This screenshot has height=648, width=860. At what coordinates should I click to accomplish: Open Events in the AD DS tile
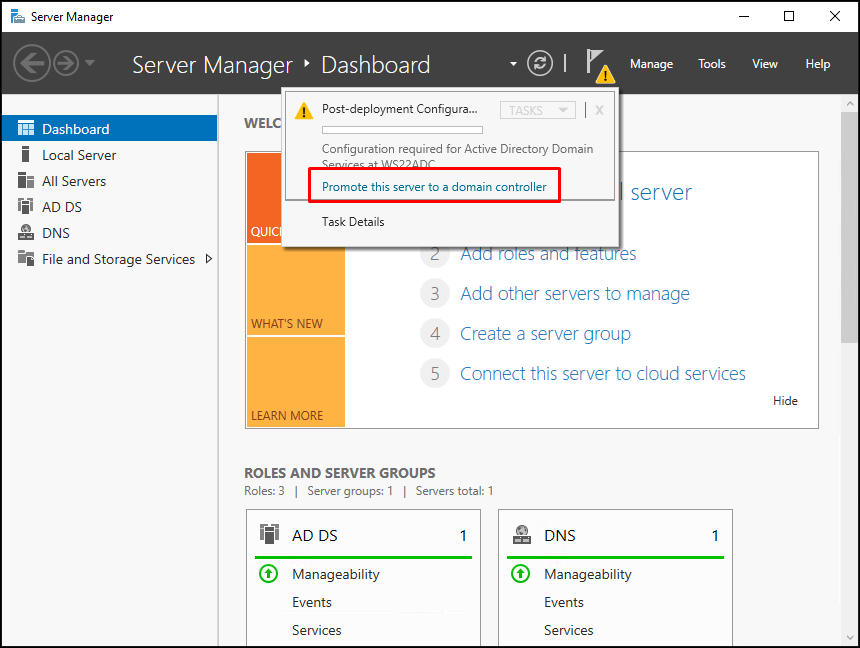point(312,602)
